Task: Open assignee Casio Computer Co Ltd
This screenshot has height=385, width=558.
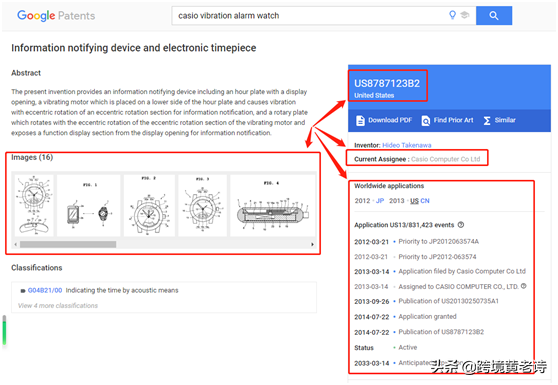Action: click(446, 159)
